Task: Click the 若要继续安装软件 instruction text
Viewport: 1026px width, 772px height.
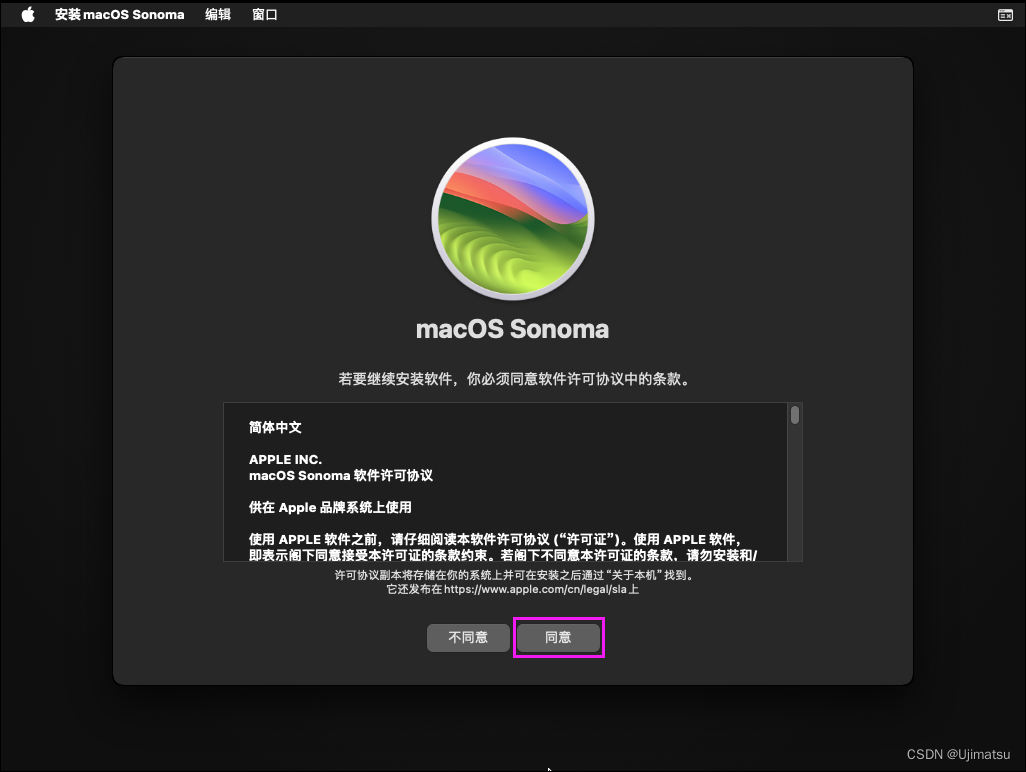Action: tap(514, 379)
